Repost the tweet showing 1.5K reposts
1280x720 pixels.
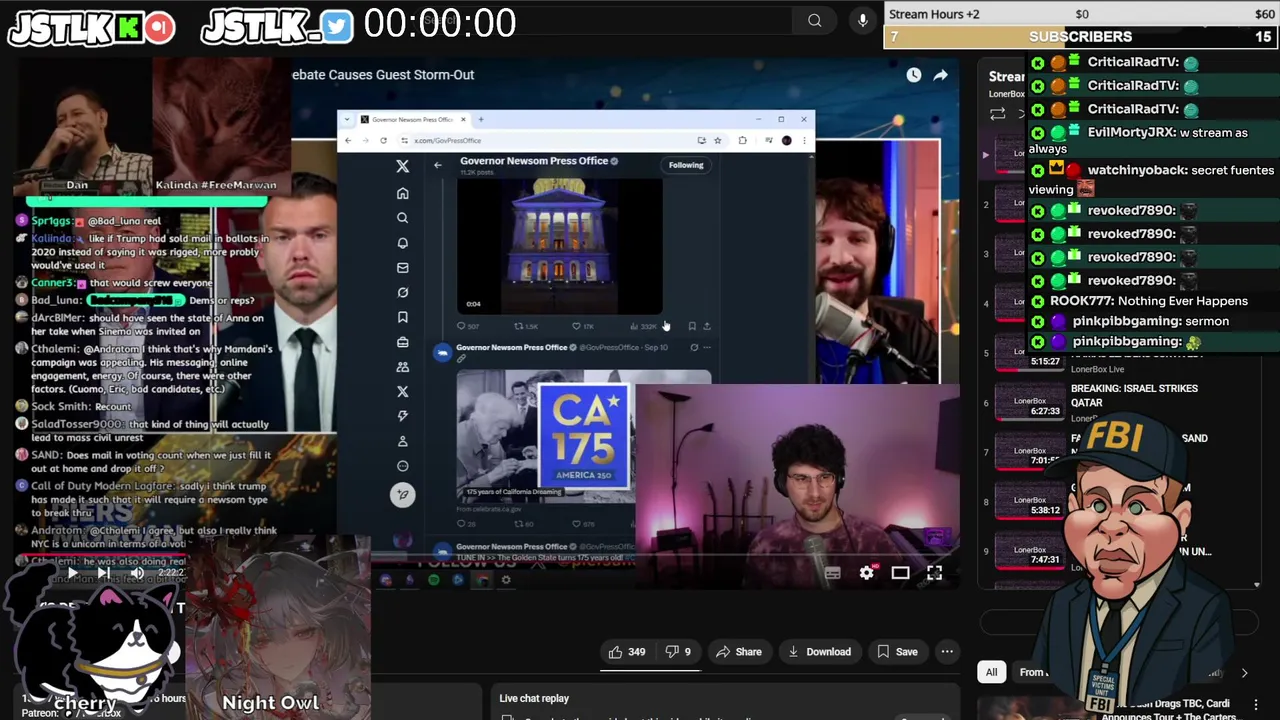[526, 326]
